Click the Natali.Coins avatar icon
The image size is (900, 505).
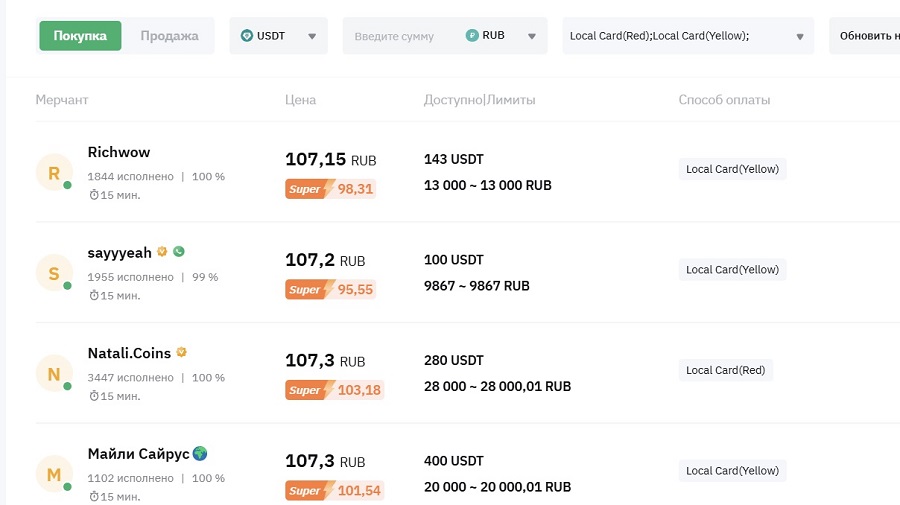(54, 374)
